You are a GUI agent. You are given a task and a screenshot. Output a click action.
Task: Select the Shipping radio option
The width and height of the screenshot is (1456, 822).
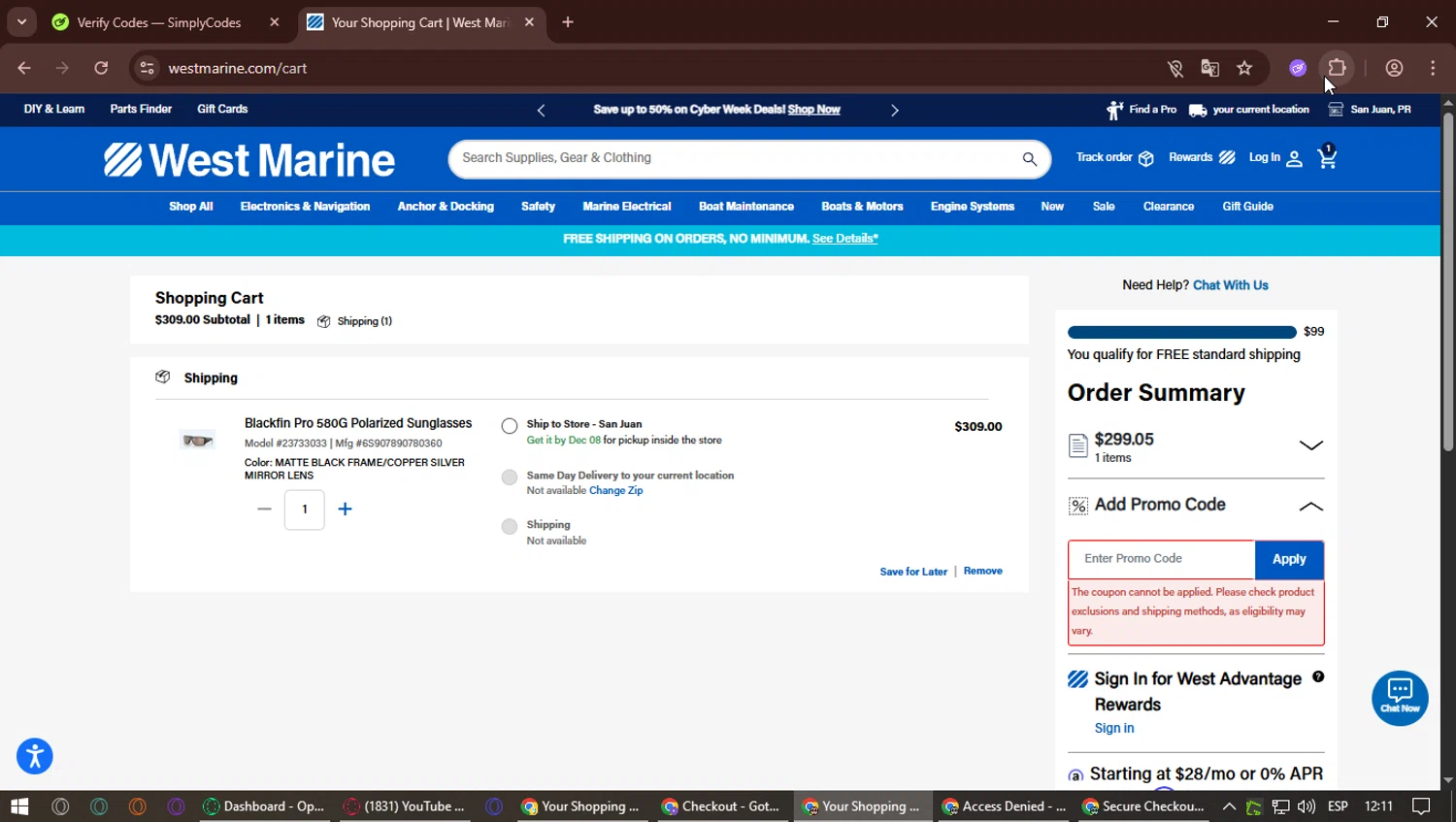tap(510, 527)
